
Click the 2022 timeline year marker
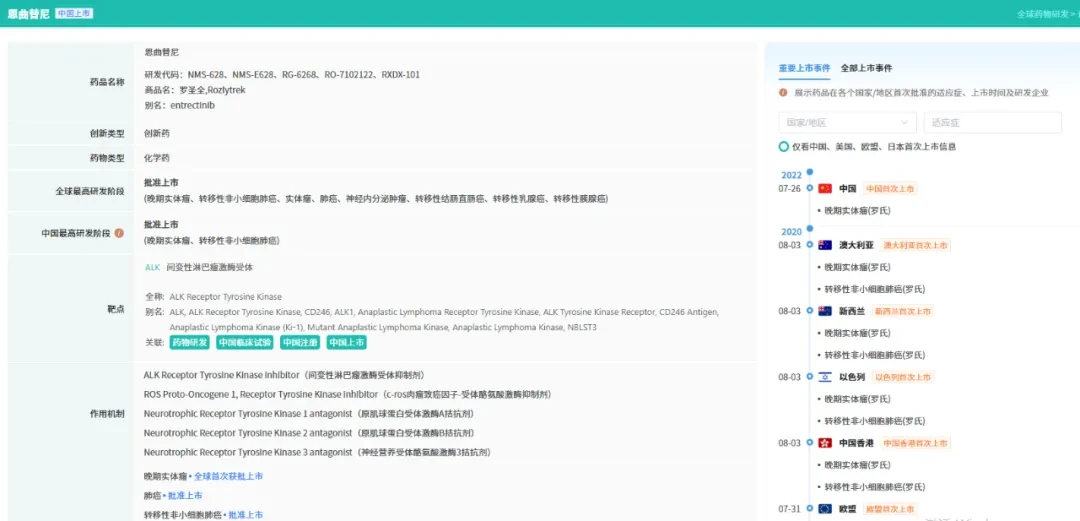[791, 175]
